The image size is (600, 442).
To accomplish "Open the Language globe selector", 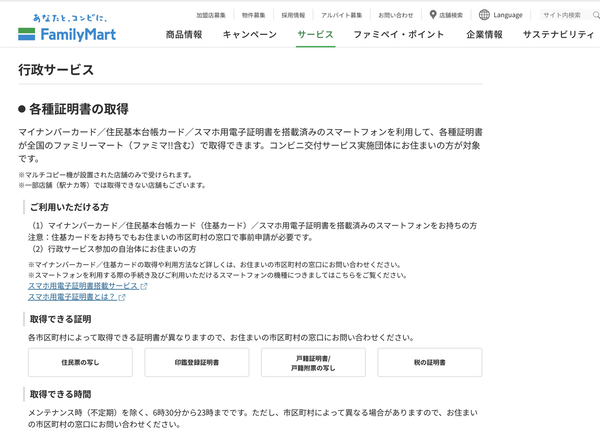I will click(501, 15).
